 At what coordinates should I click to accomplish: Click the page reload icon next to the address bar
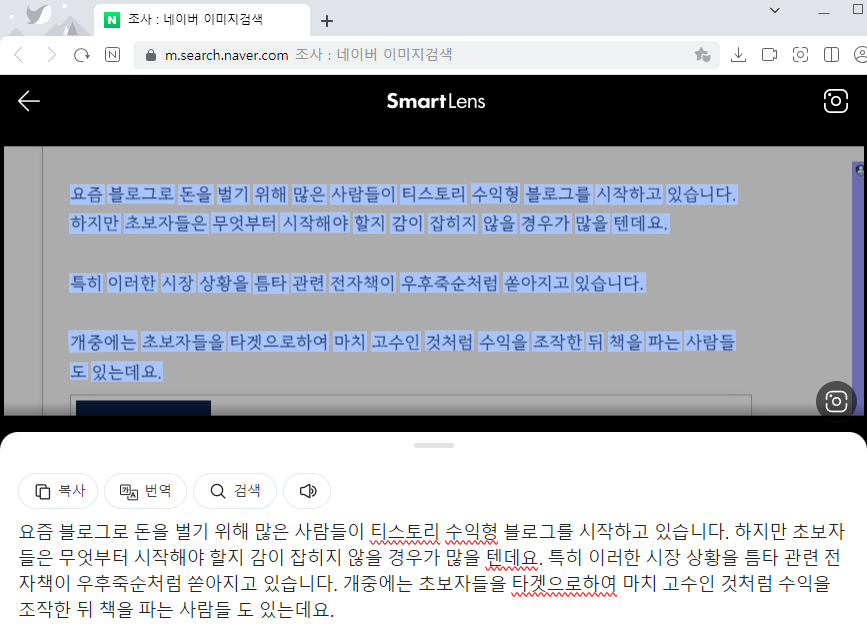[80, 55]
